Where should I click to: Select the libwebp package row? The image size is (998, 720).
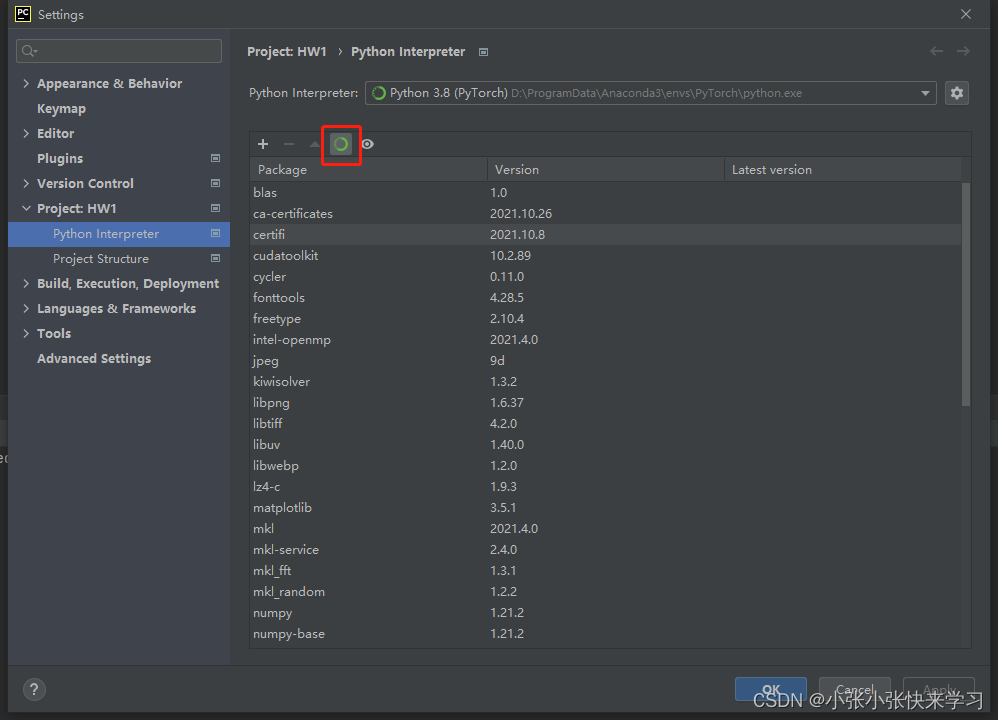click(605, 465)
